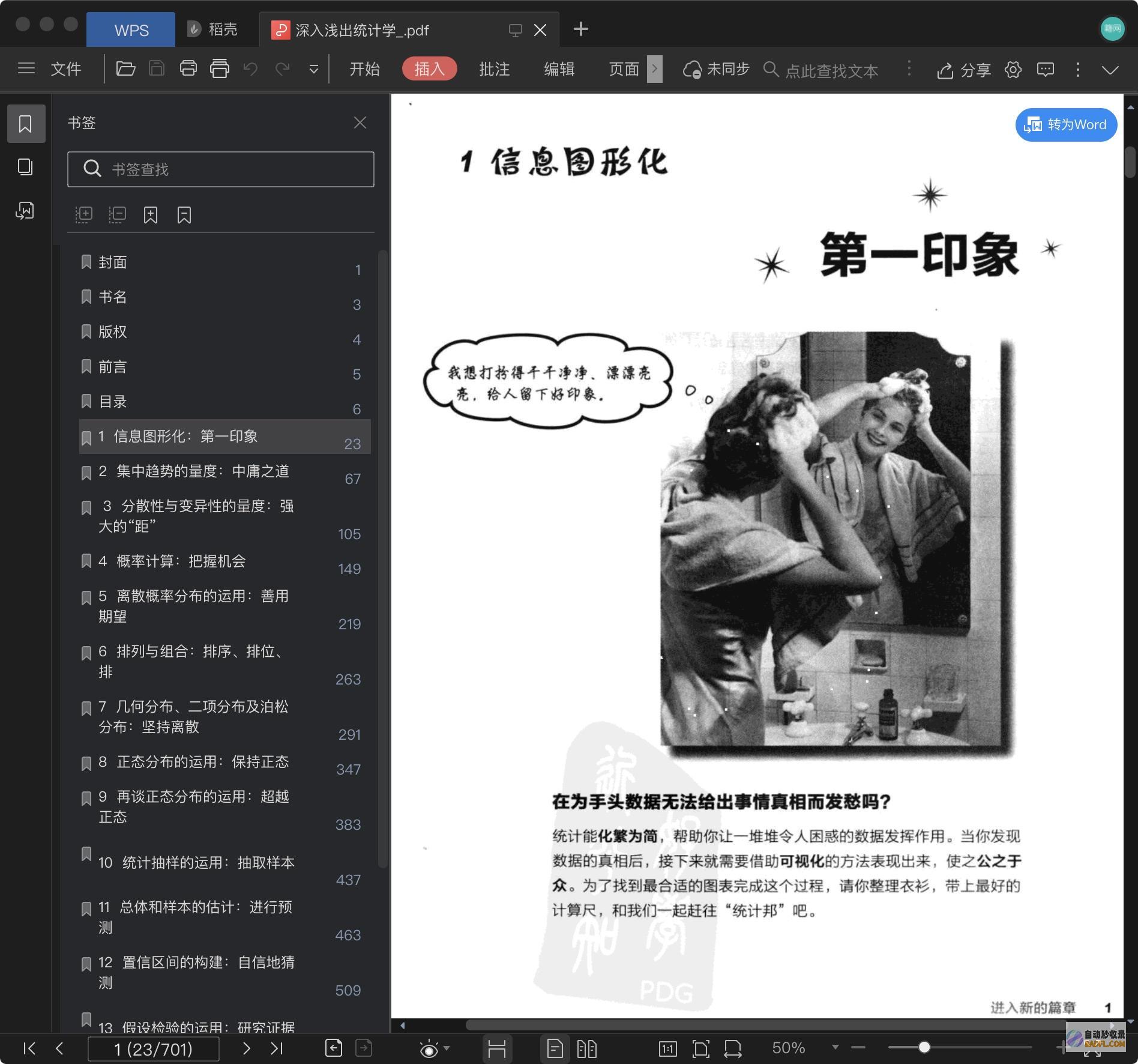1138x1064 pixels.
Task: Click the 书签查找 search field
Action: 221,169
